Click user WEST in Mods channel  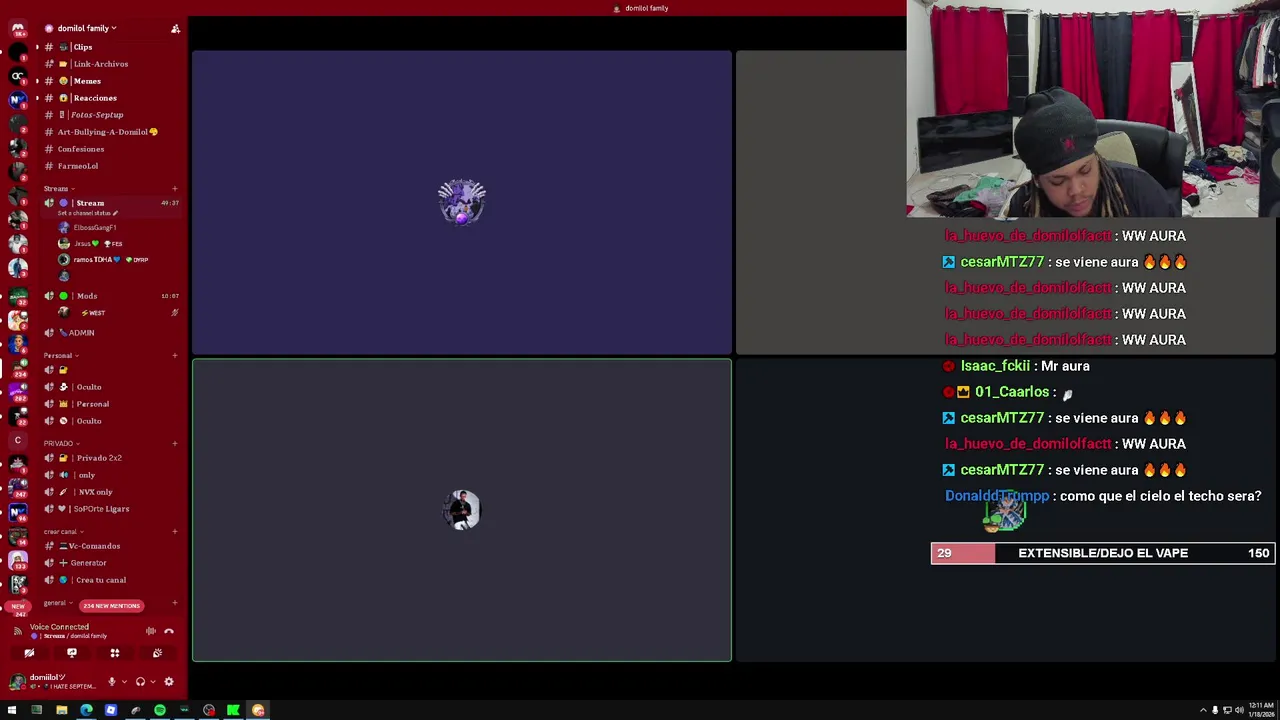pyautogui.click(x=95, y=313)
